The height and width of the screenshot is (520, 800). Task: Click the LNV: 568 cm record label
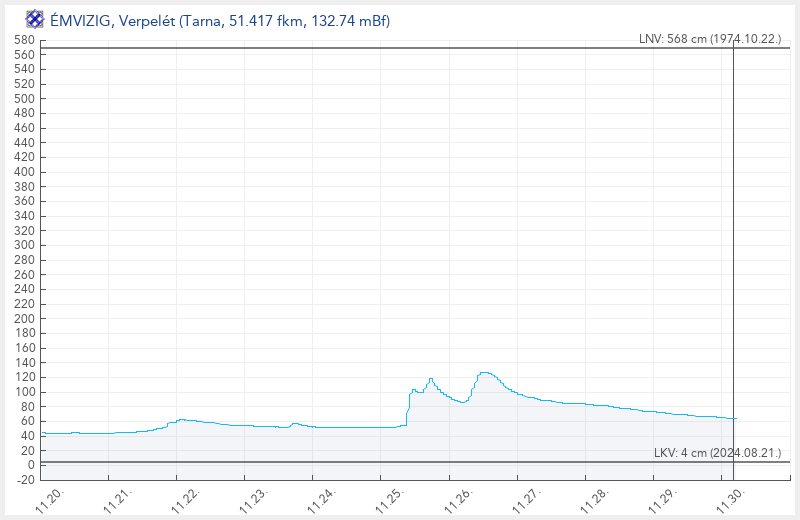point(709,39)
